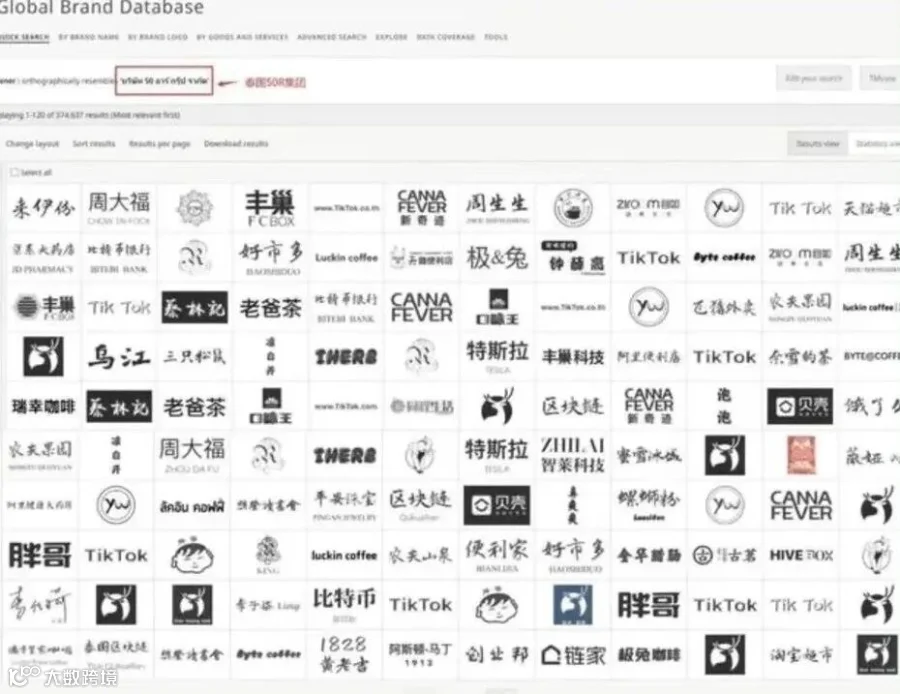
Task: Select the 古茗 logo result
Action: tap(724, 555)
